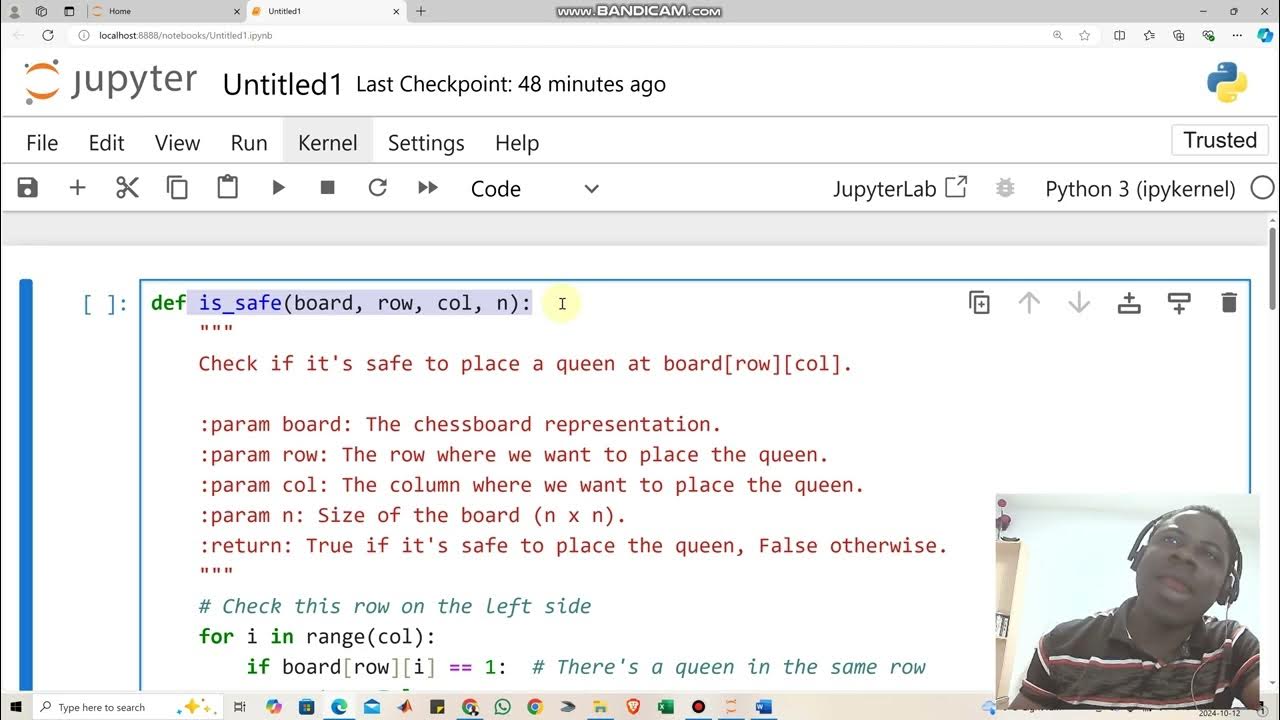Open the Edit menu
Viewport: 1280px width, 720px height.
[x=106, y=143]
